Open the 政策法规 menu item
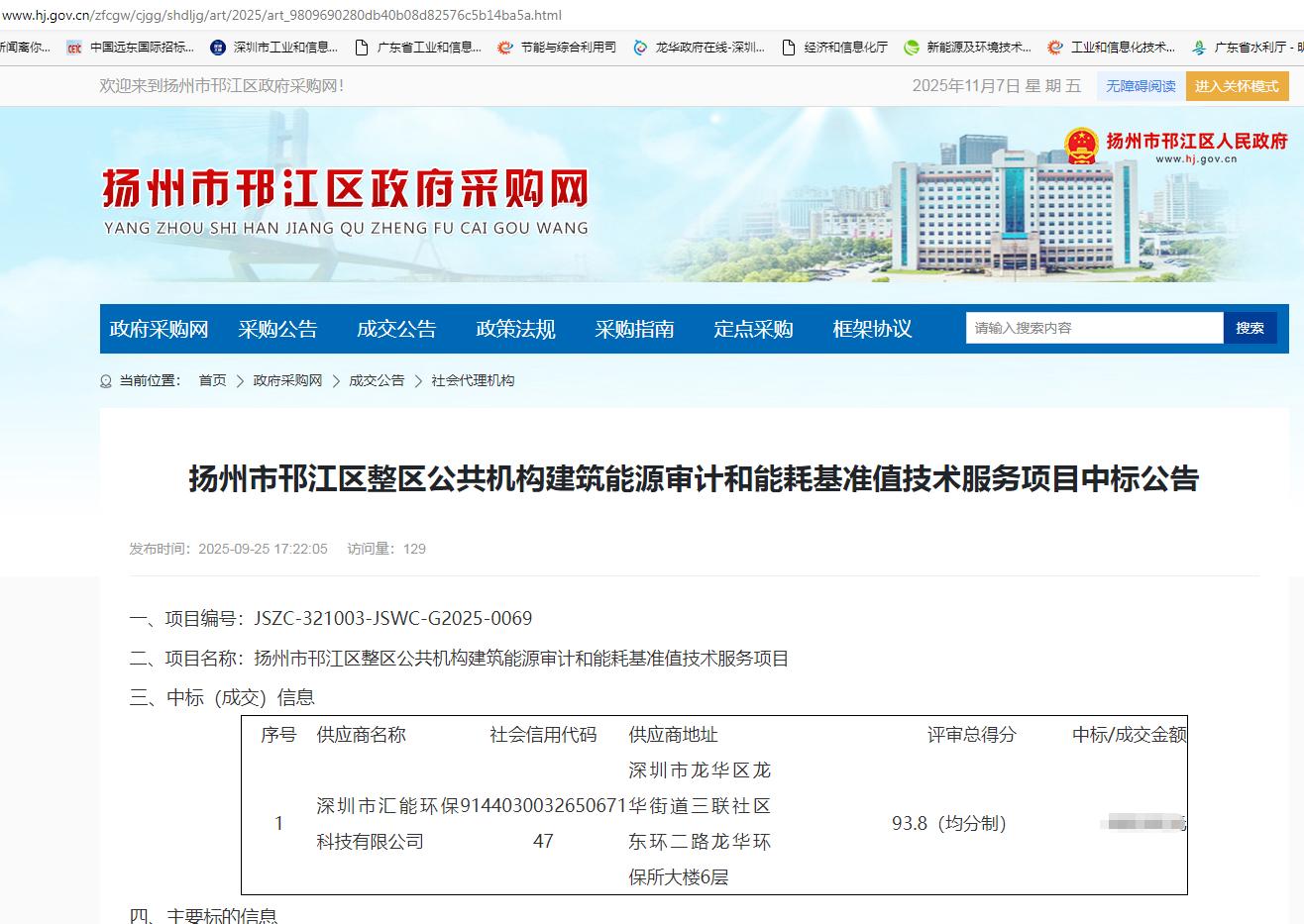The width and height of the screenshot is (1304, 924). [x=515, y=329]
